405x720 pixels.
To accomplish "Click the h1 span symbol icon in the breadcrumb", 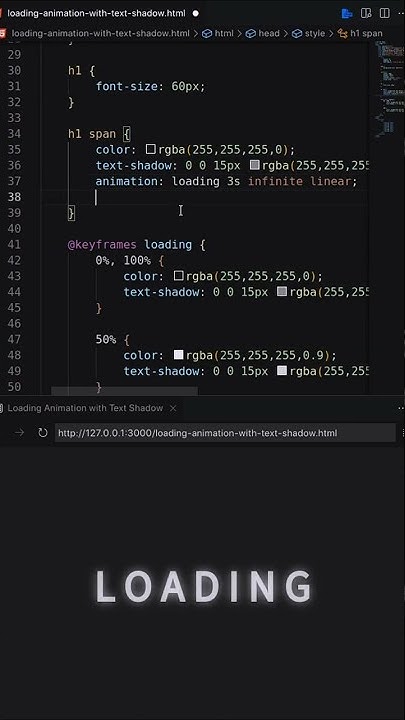I will [343, 33].
